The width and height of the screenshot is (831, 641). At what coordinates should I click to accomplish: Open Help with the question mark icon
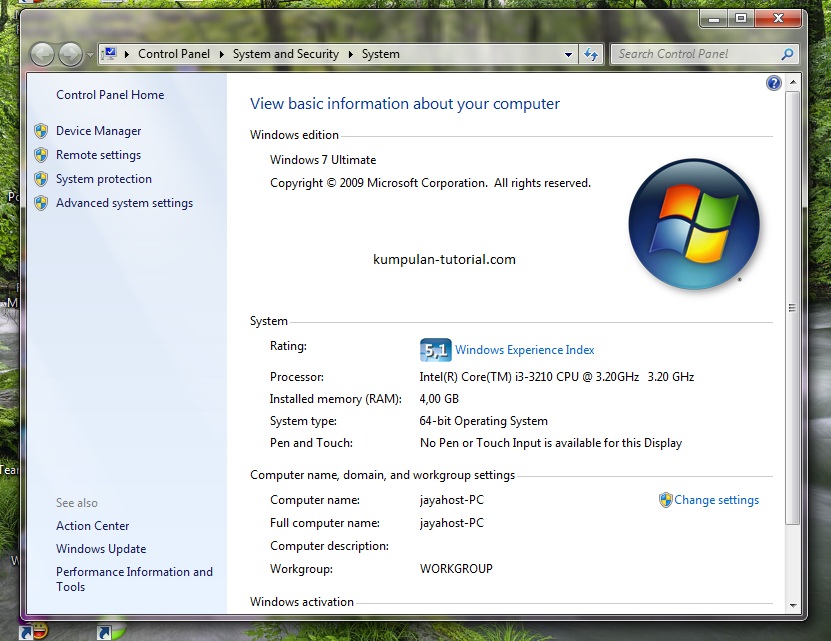(x=774, y=83)
